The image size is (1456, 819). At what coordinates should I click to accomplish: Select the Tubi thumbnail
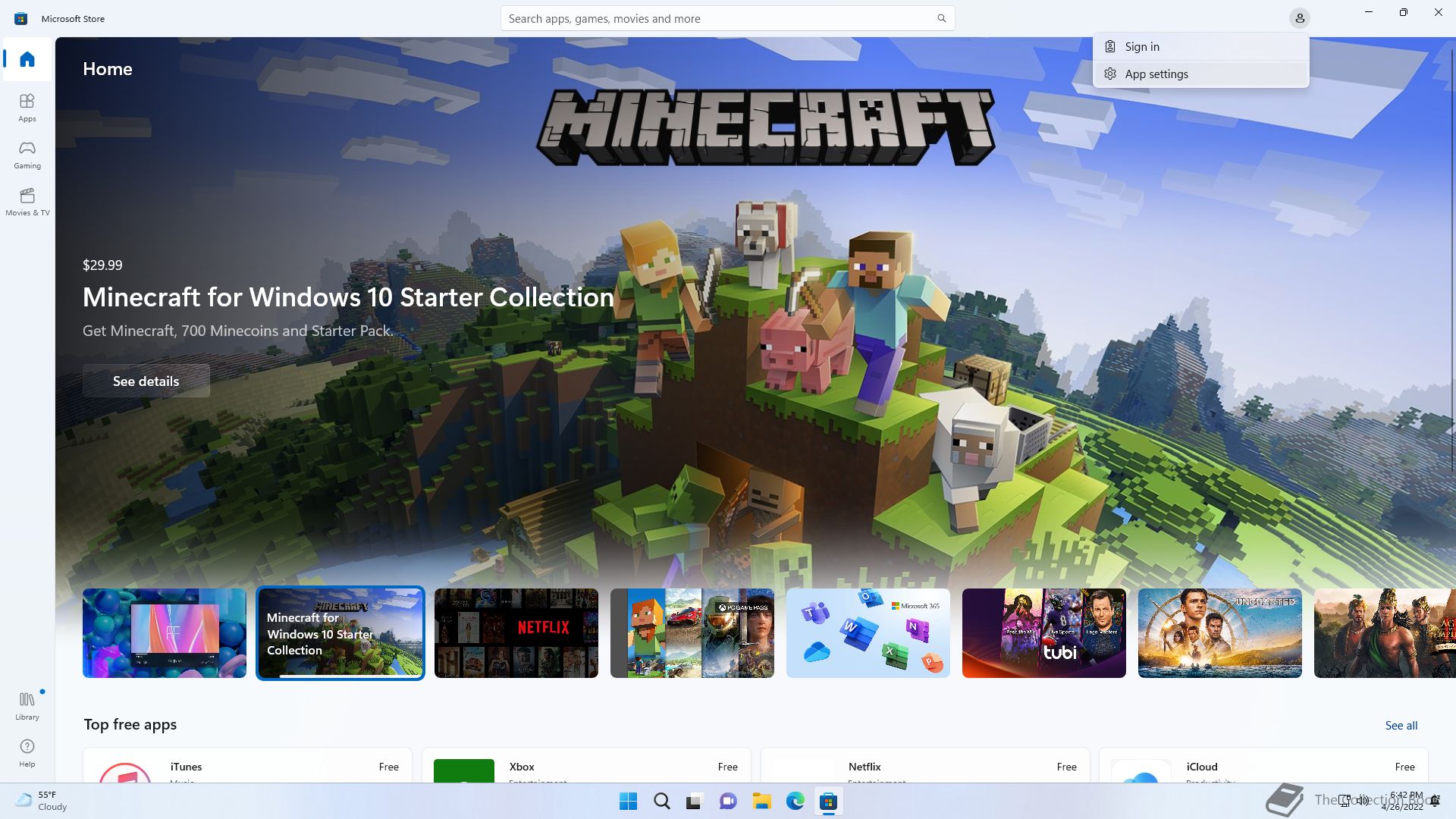(x=1044, y=633)
